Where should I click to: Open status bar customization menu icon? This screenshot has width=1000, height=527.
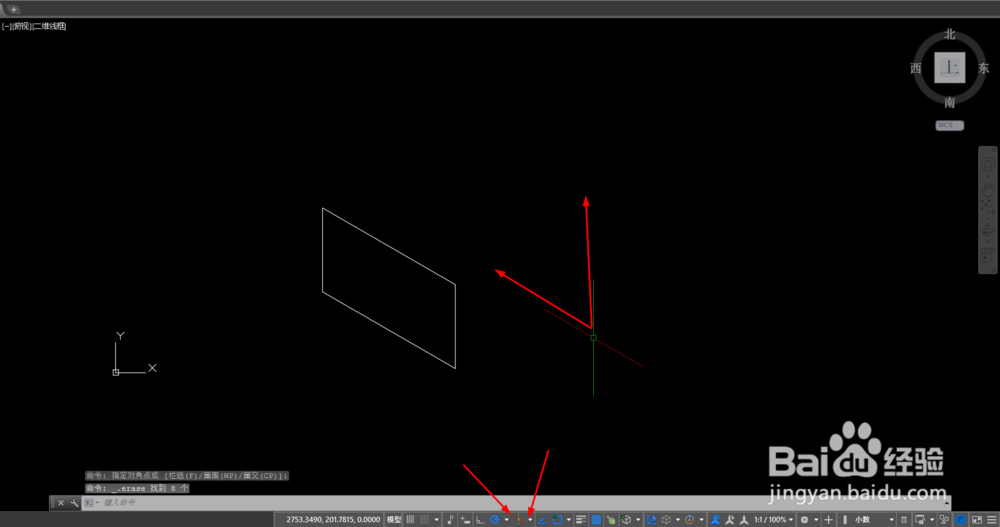coord(992,519)
